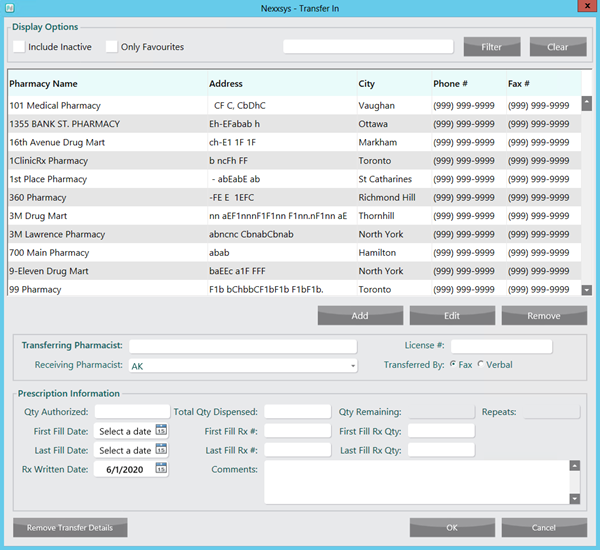Select 1355 BANK ST. PHARMACY row
600x550 pixels.
(x=294, y=124)
